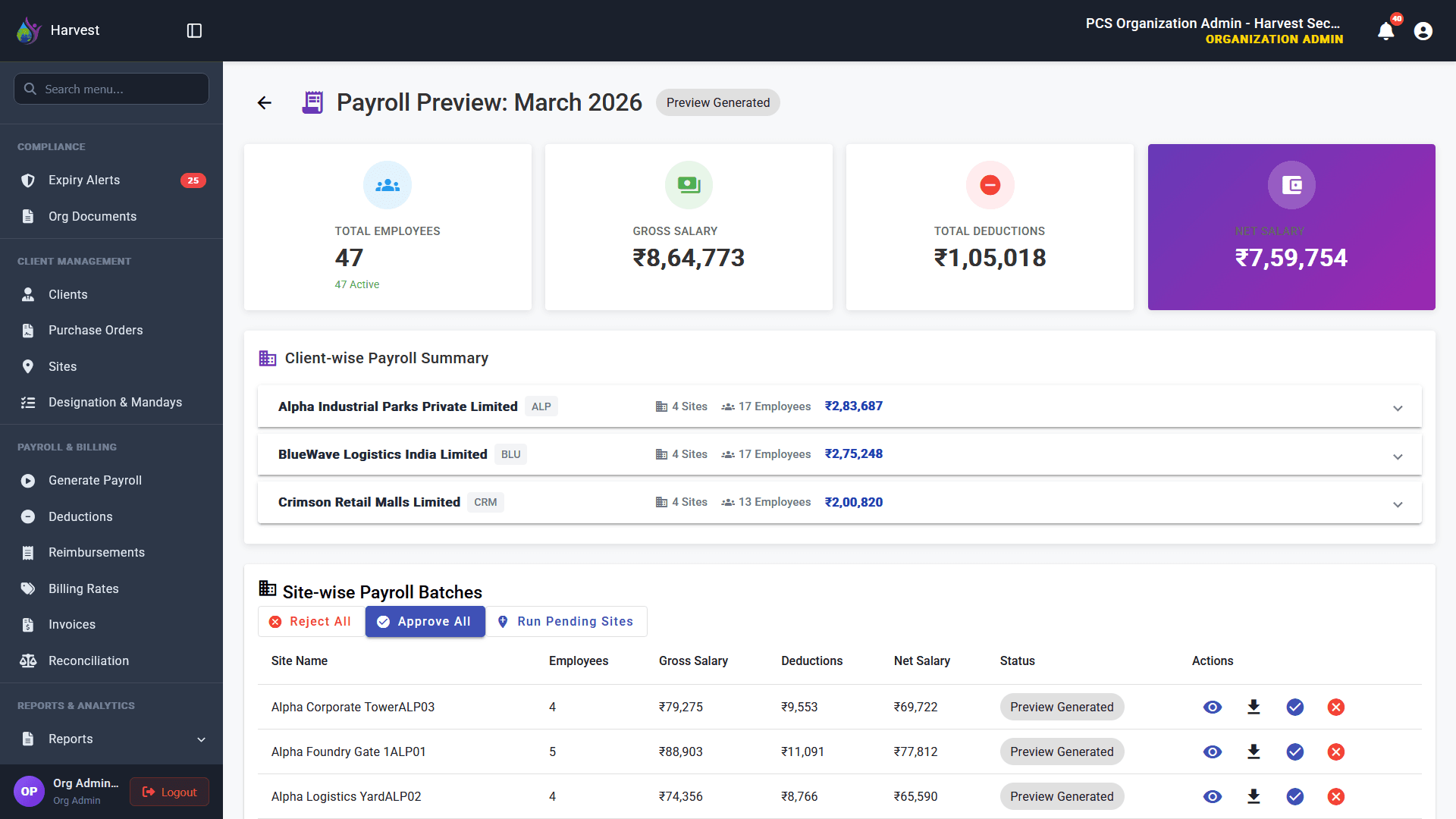Expand the Reports menu

(111, 739)
